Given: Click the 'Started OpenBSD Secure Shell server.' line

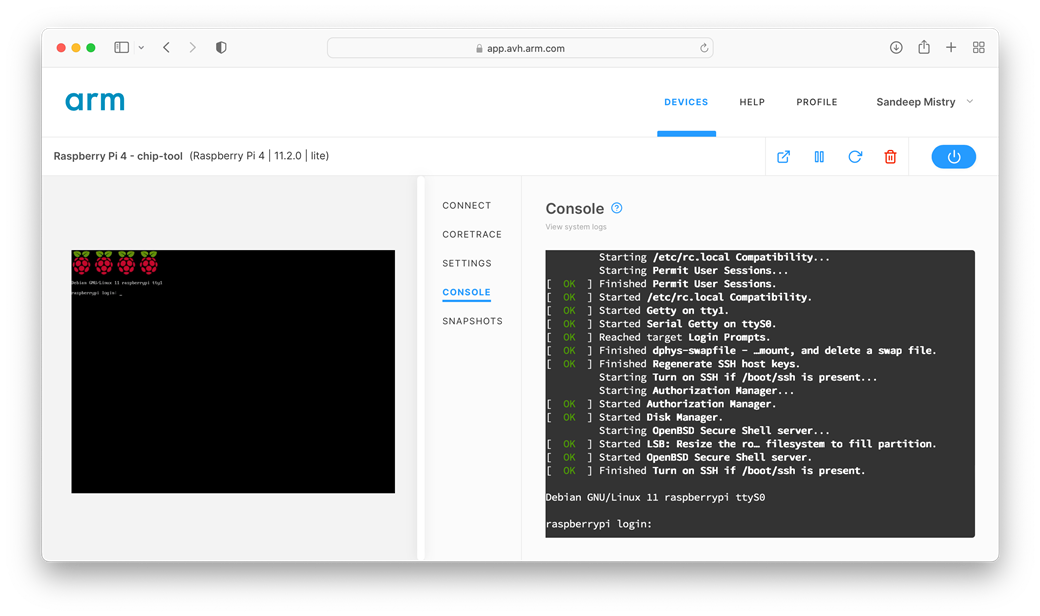Looking at the screenshot, I should (x=705, y=458).
